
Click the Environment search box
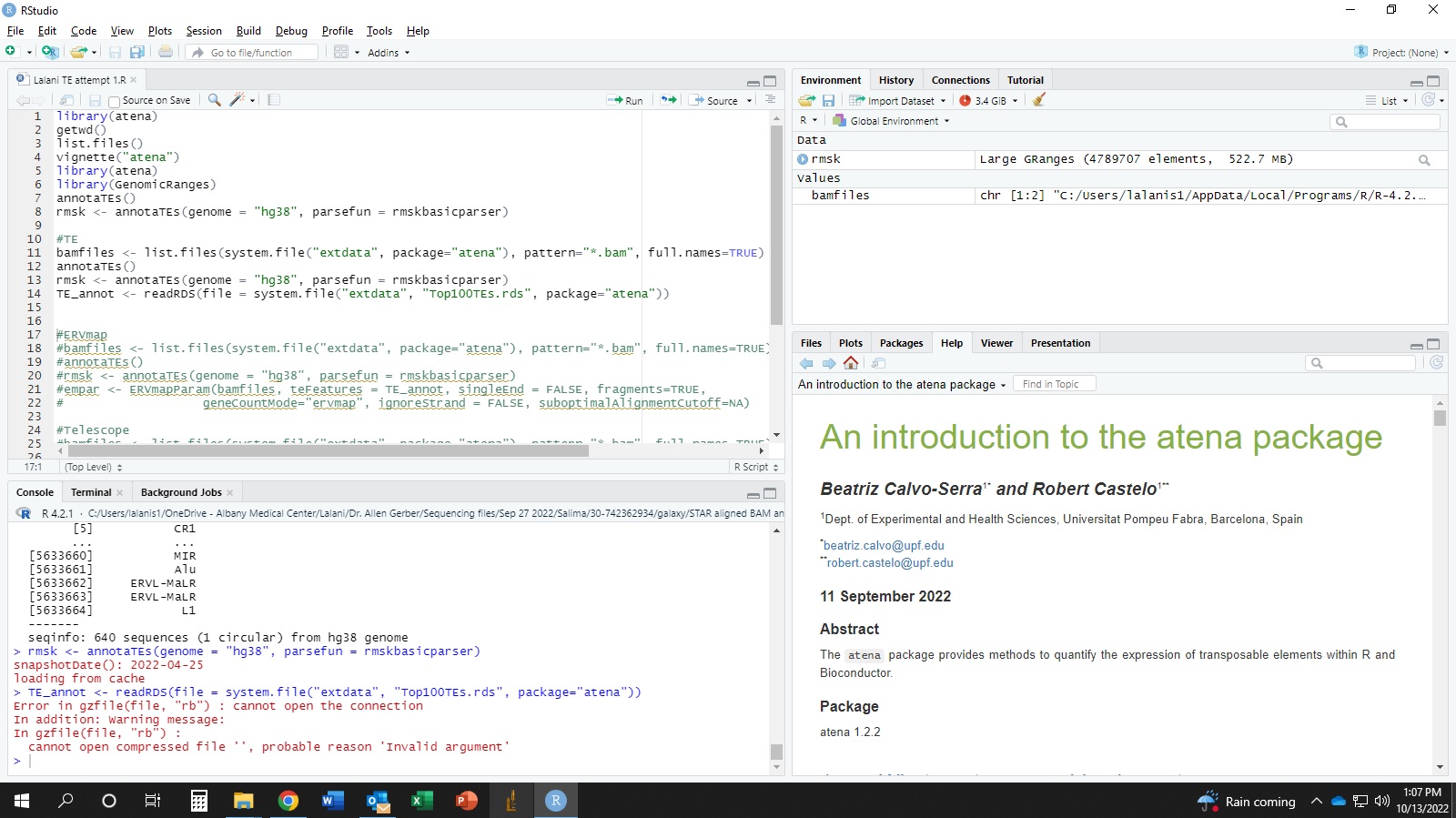pyautogui.click(x=1384, y=122)
